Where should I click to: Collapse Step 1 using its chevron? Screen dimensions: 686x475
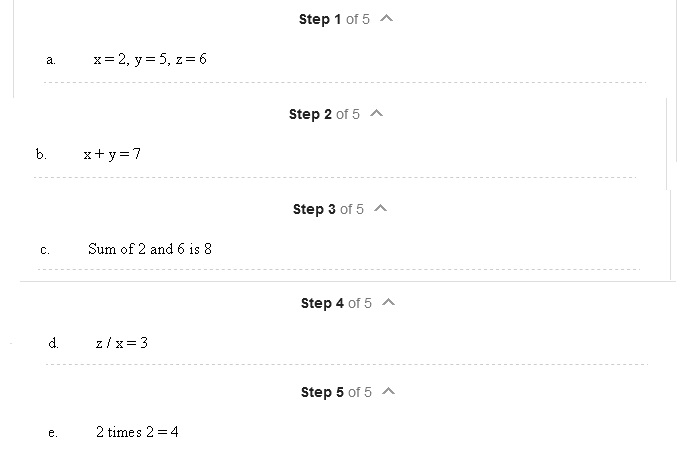point(387,19)
